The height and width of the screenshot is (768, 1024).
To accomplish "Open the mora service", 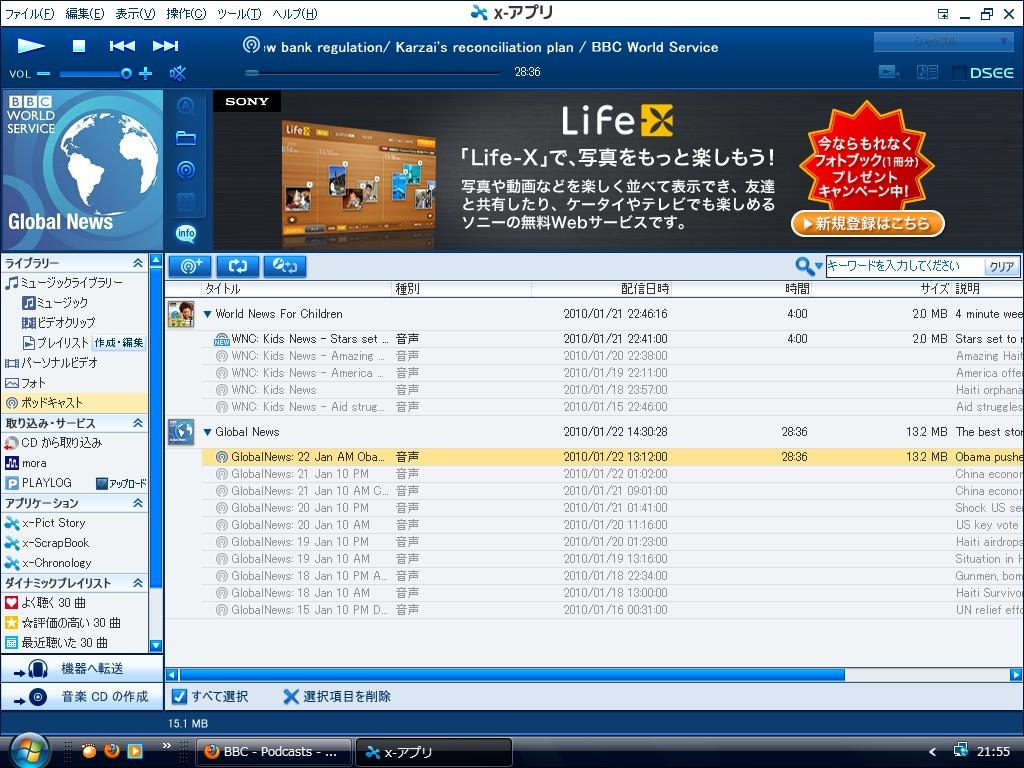I will [x=25, y=463].
